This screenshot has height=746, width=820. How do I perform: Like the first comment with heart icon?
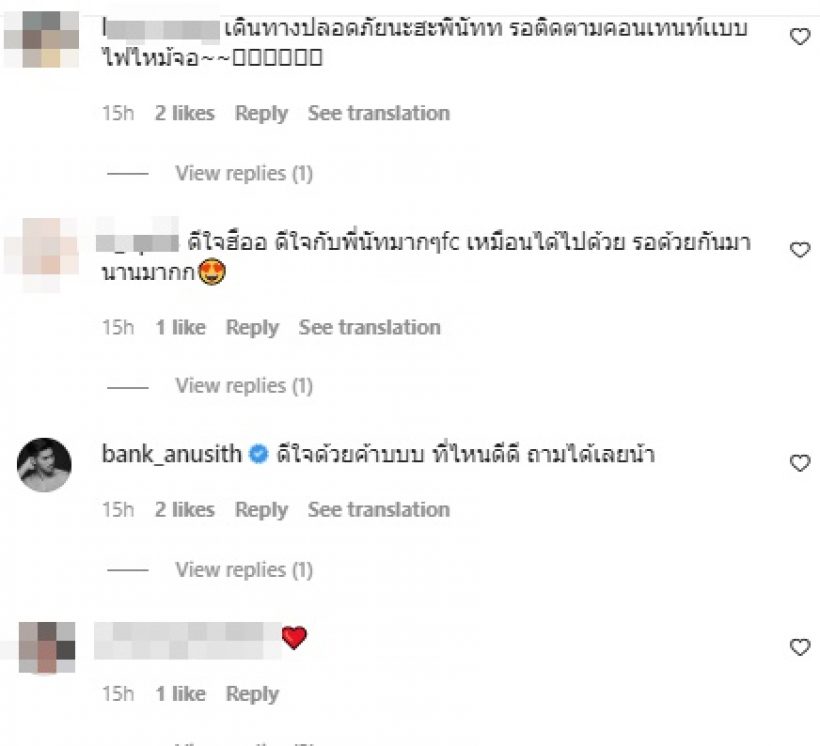[x=800, y=37]
